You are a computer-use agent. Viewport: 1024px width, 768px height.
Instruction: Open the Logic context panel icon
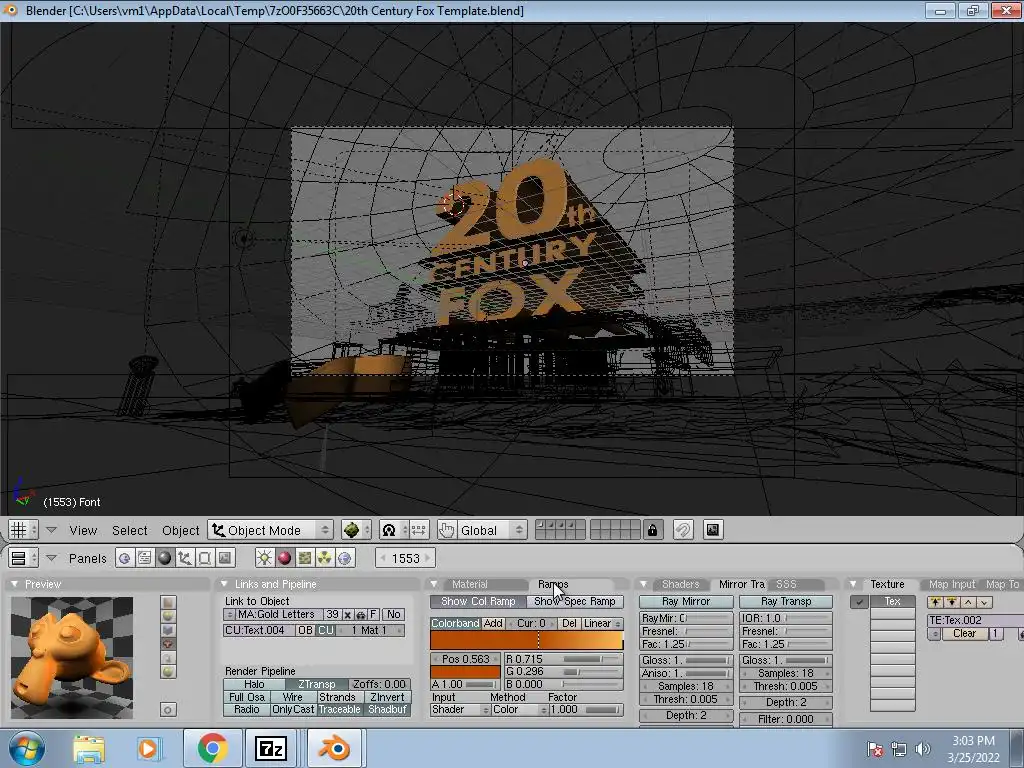coord(124,558)
